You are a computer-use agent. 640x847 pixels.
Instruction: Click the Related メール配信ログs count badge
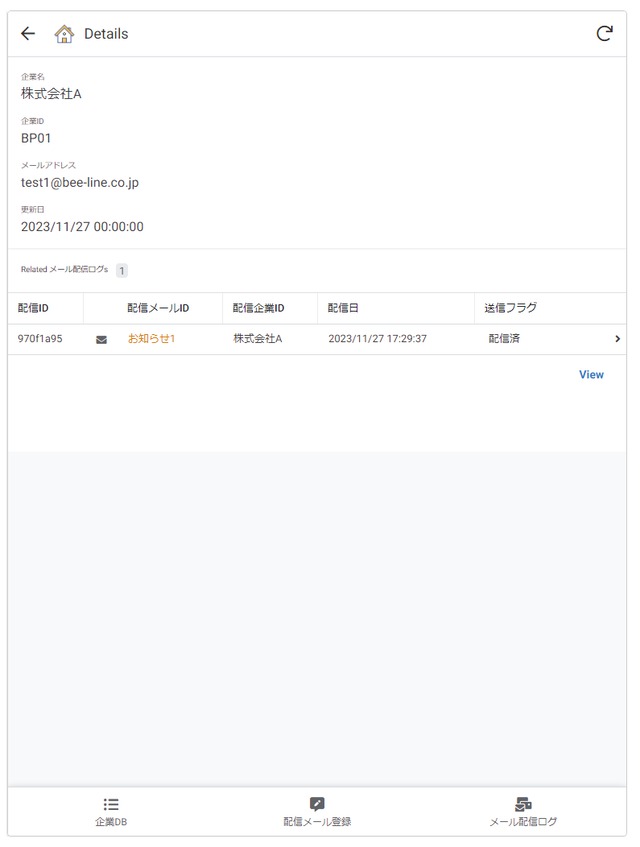(x=122, y=271)
